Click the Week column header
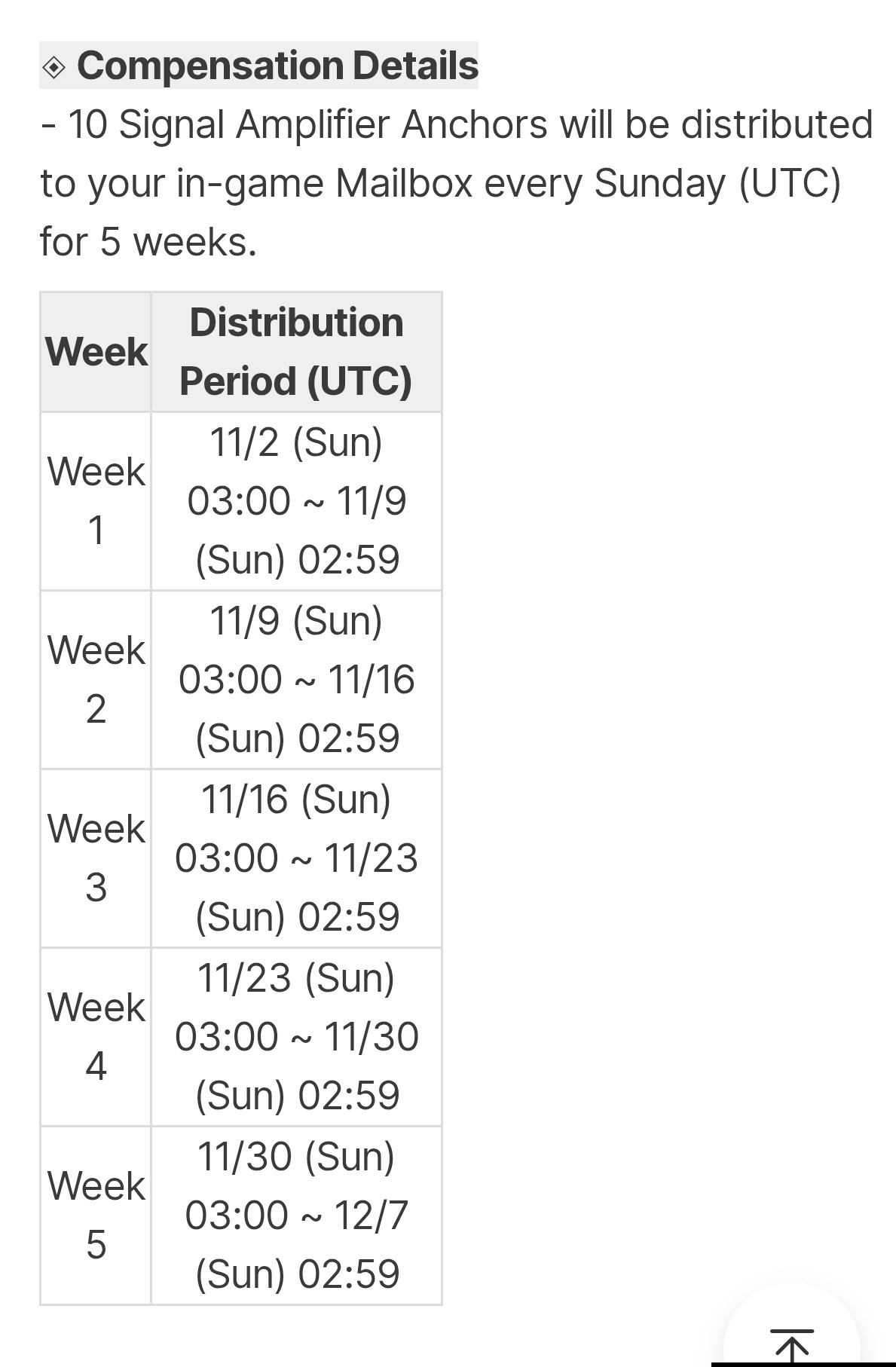 [96, 352]
